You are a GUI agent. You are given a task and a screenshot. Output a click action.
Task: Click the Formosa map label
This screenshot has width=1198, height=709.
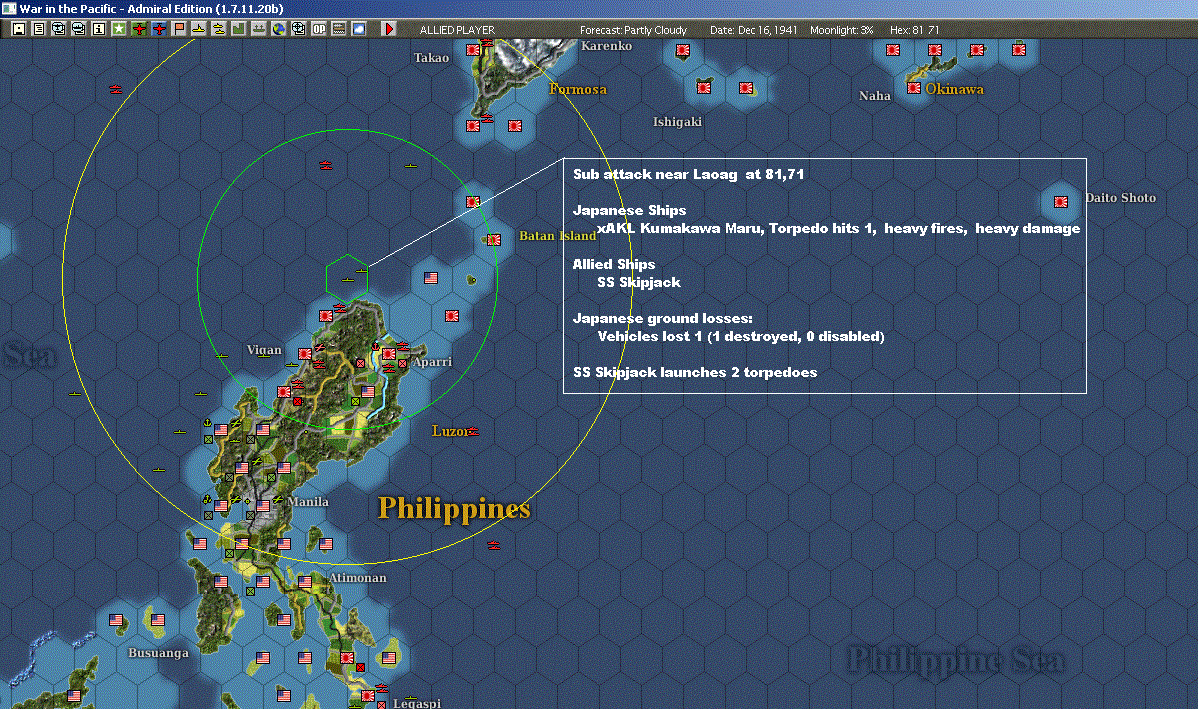578,89
